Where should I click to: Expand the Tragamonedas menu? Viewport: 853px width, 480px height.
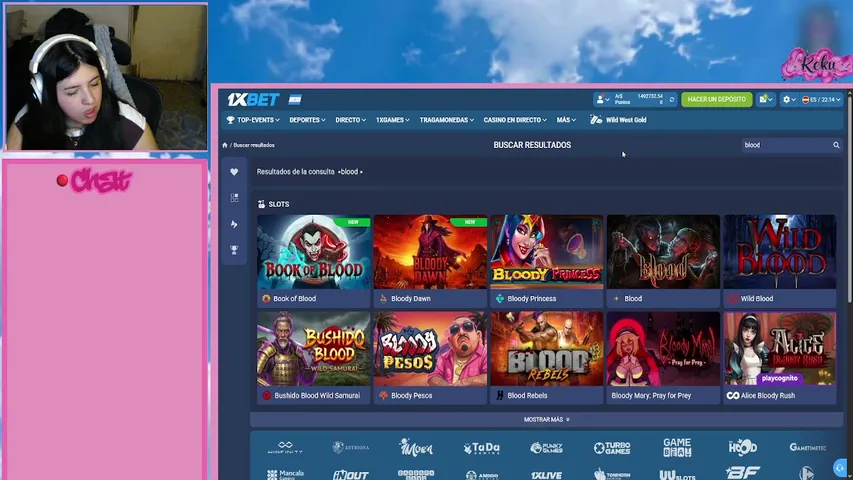pyautogui.click(x=447, y=120)
